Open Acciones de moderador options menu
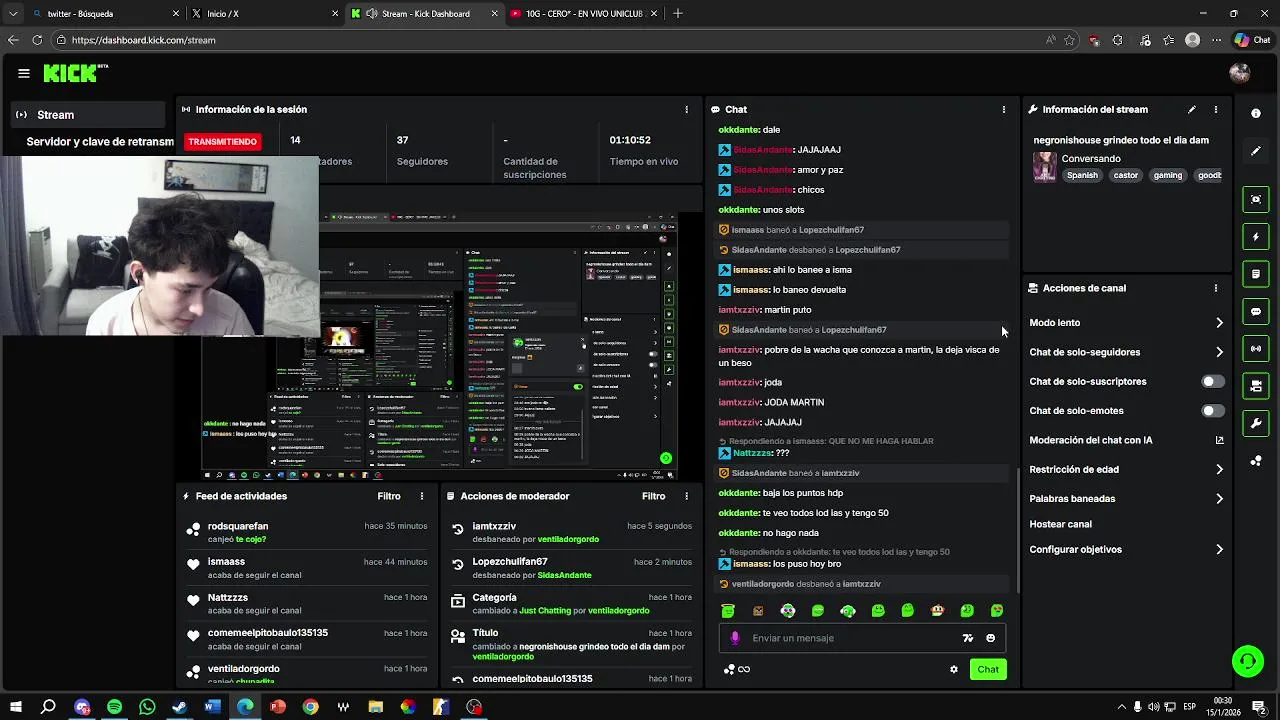This screenshot has height=720, width=1280. coord(686,496)
